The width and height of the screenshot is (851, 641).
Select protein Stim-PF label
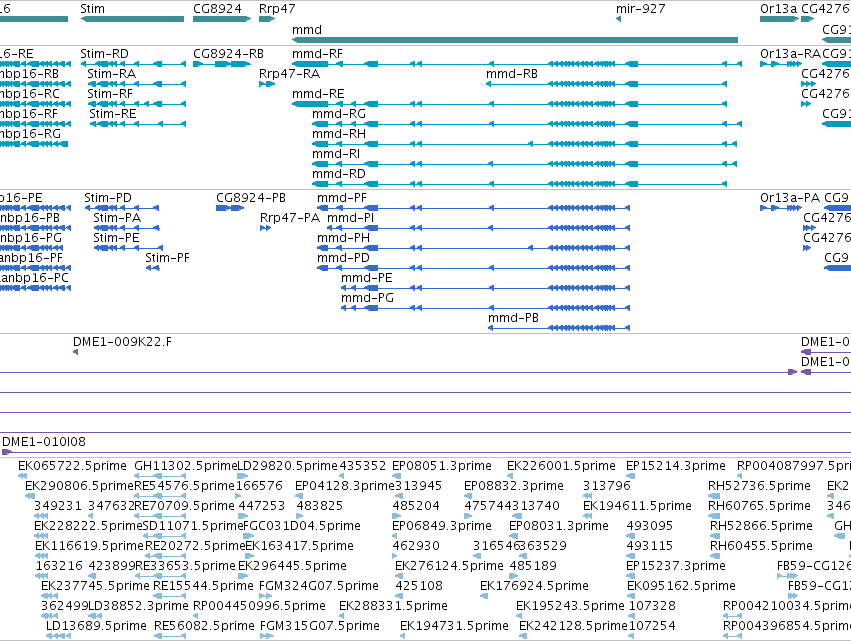[167, 258]
